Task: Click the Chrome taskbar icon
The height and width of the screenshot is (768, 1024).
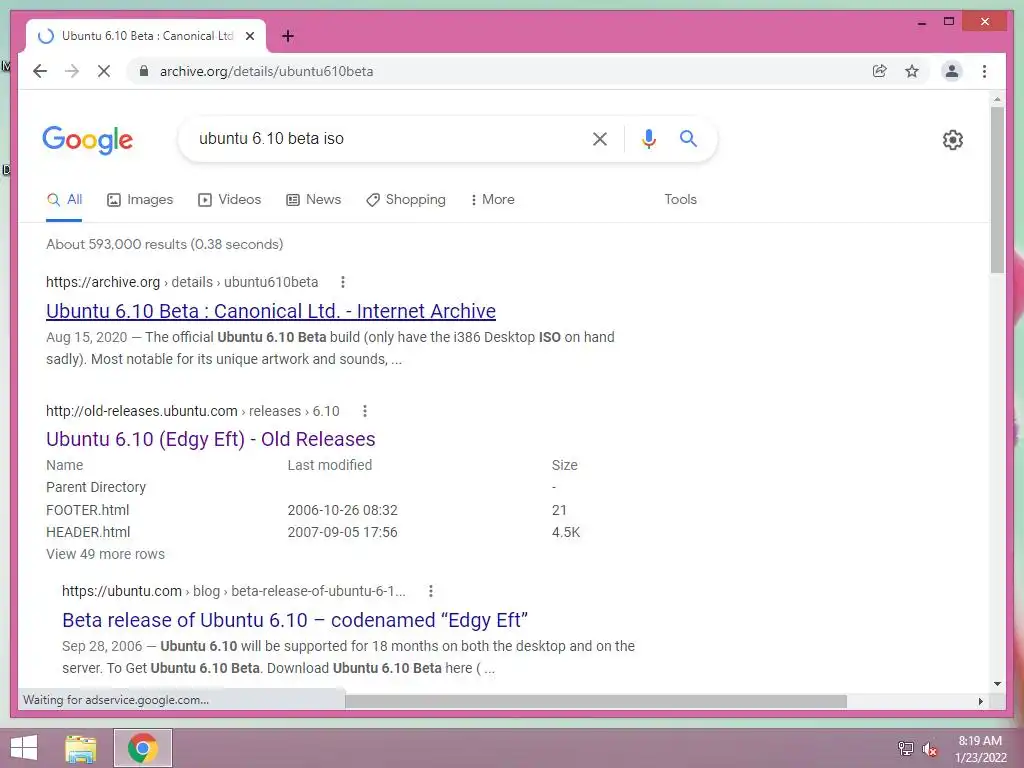Action: [x=143, y=748]
